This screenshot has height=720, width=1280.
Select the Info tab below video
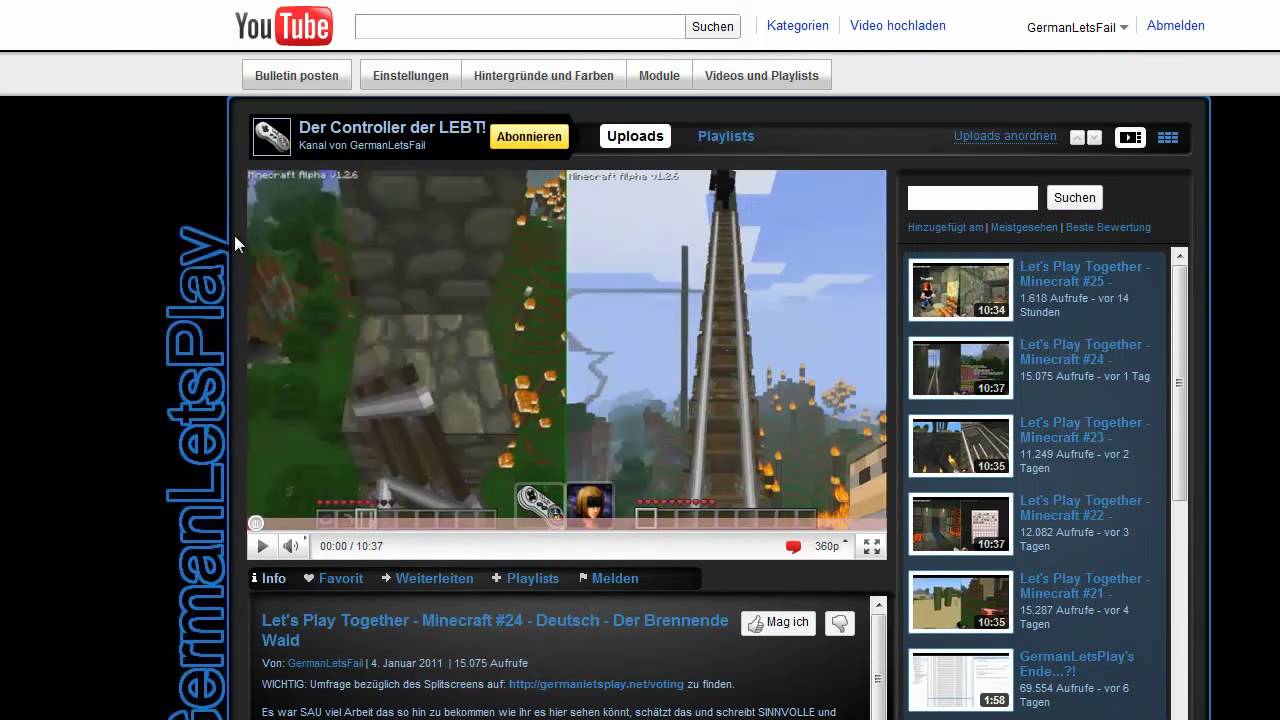pyautogui.click(x=268, y=578)
